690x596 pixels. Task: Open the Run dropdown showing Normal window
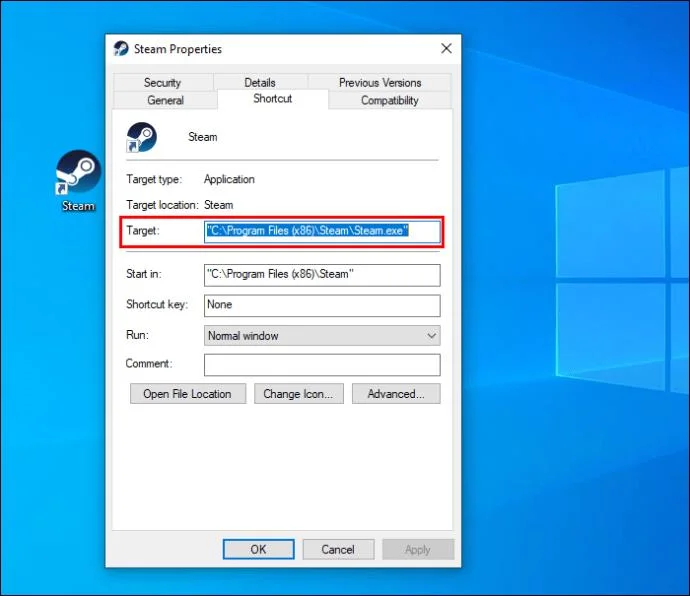coord(322,335)
